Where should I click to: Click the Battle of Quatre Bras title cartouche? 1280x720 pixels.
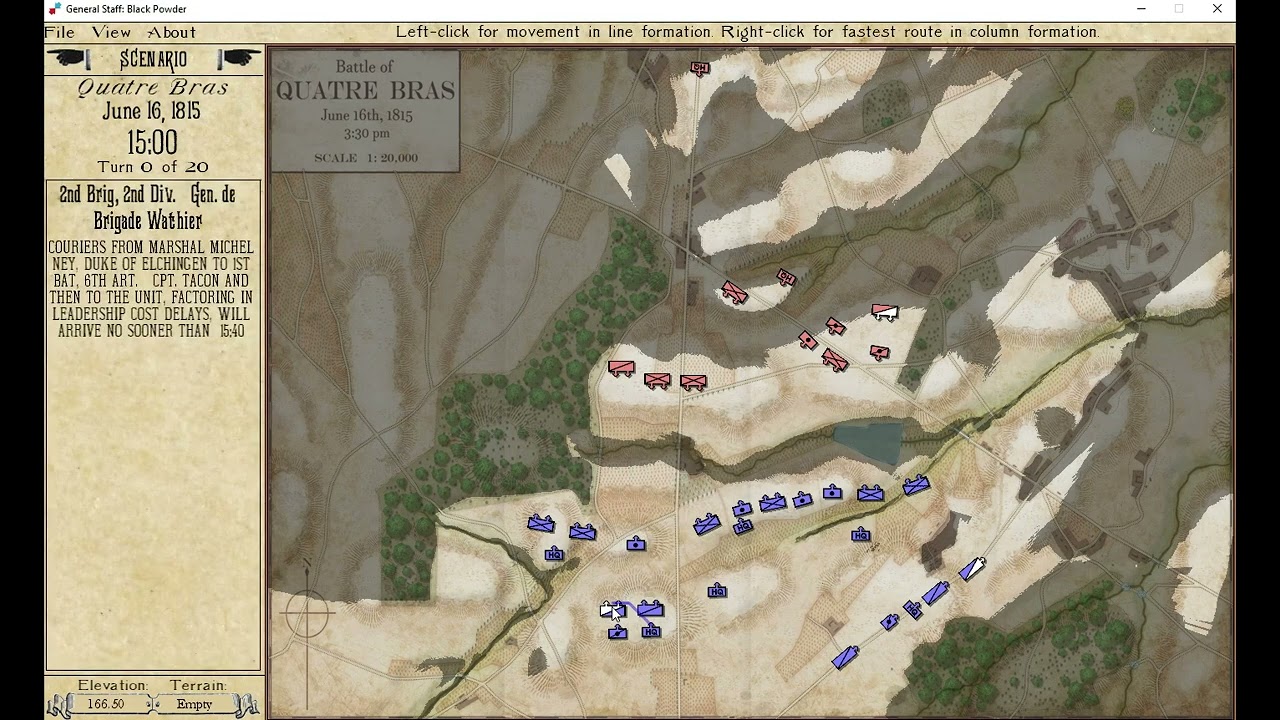click(x=365, y=110)
